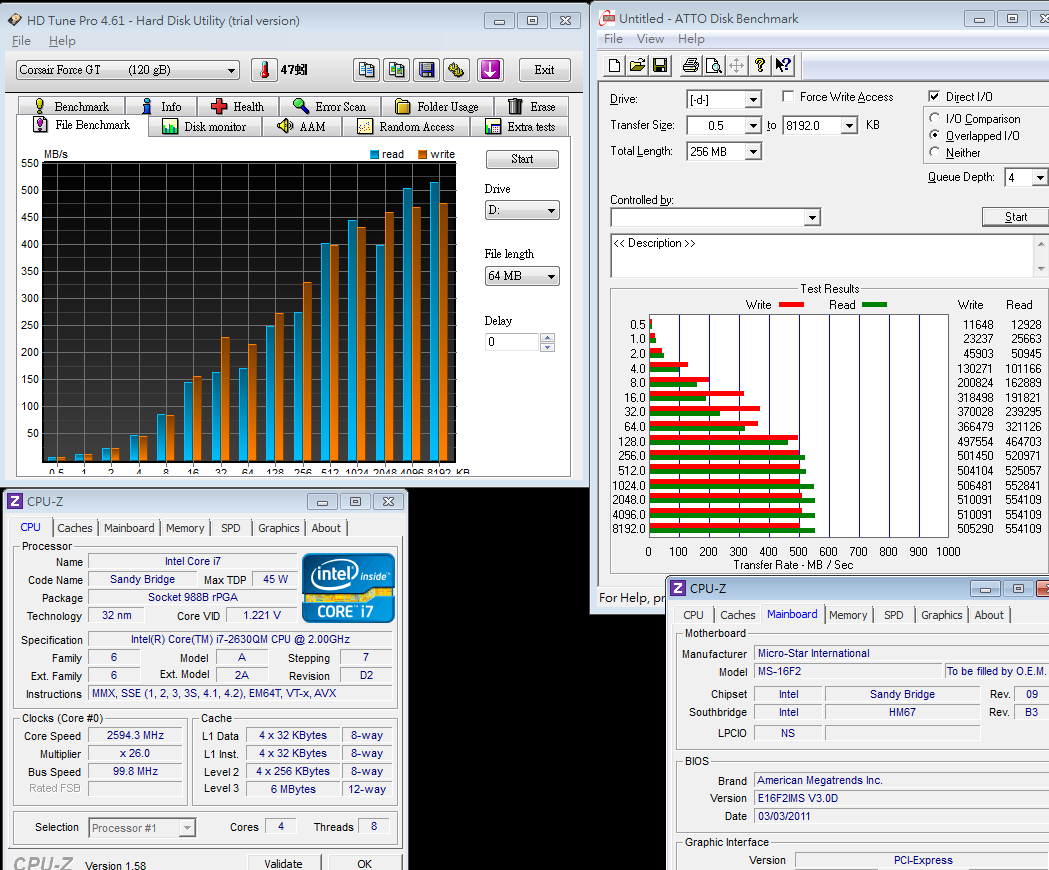This screenshot has width=1049, height=870.
Task: Open file using ATTO's open folder icon
Action: coord(637,66)
